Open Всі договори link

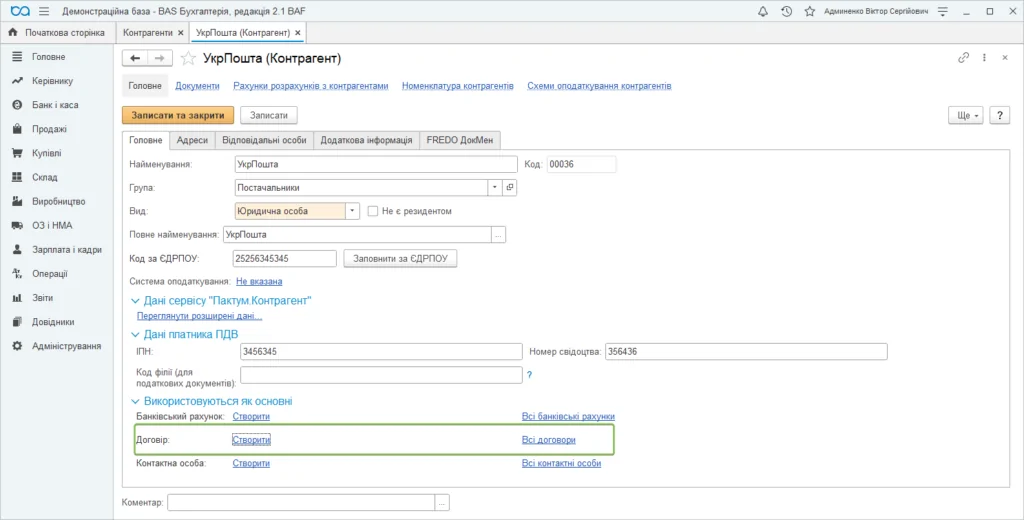pyautogui.click(x=549, y=440)
